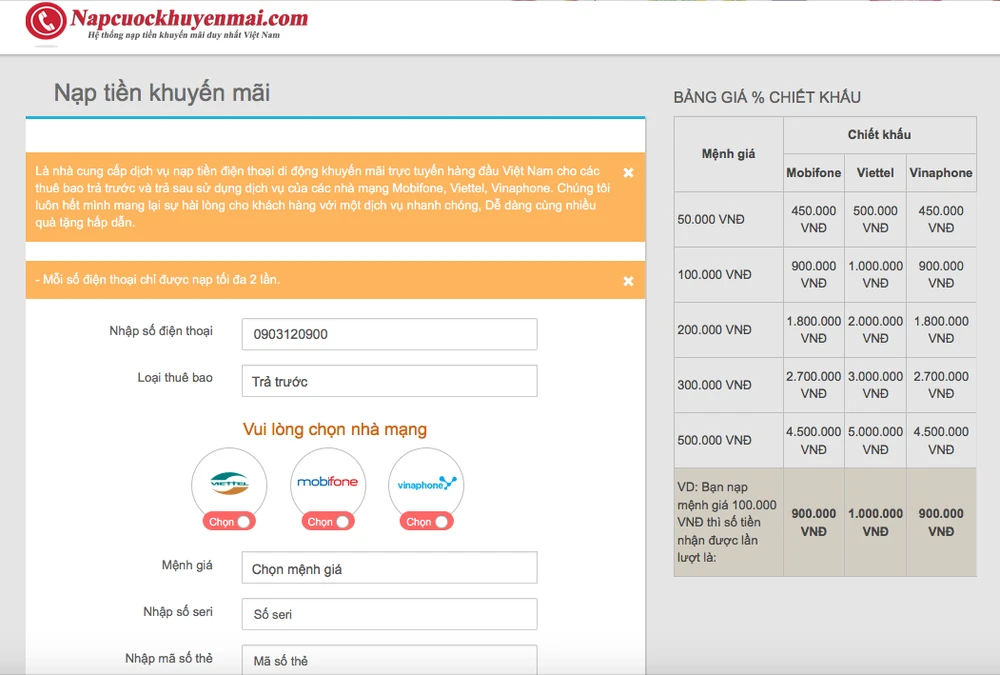This screenshot has height=675, width=1000.
Task: Select the Viettel column header in table
Action: point(875,173)
